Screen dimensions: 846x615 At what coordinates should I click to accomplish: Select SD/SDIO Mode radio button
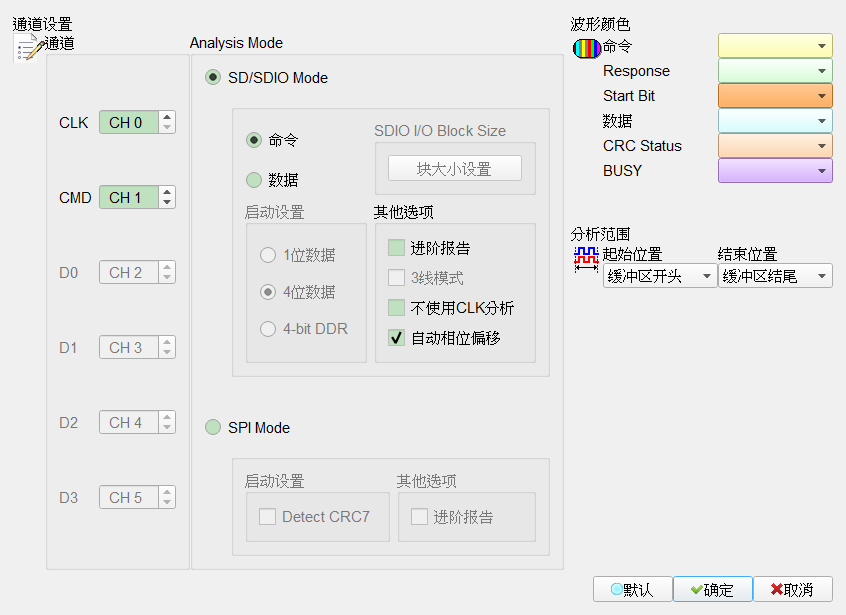(213, 78)
